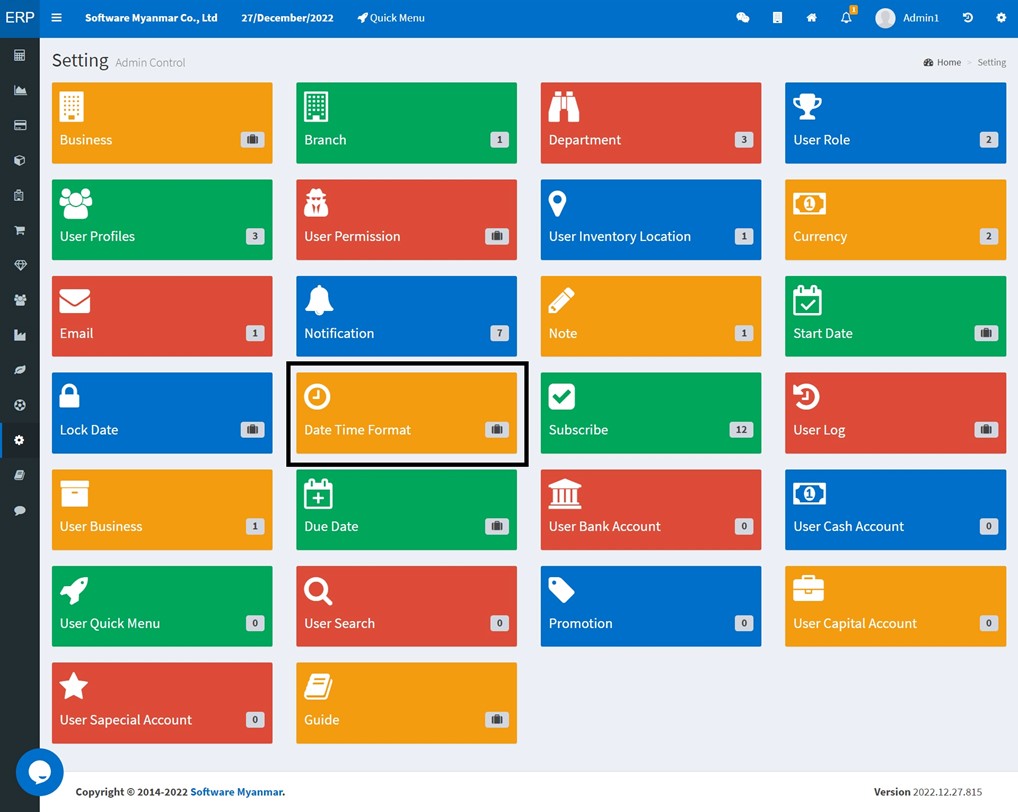Open the Promotion tile
1018x812 pixels.
(651, 606)
